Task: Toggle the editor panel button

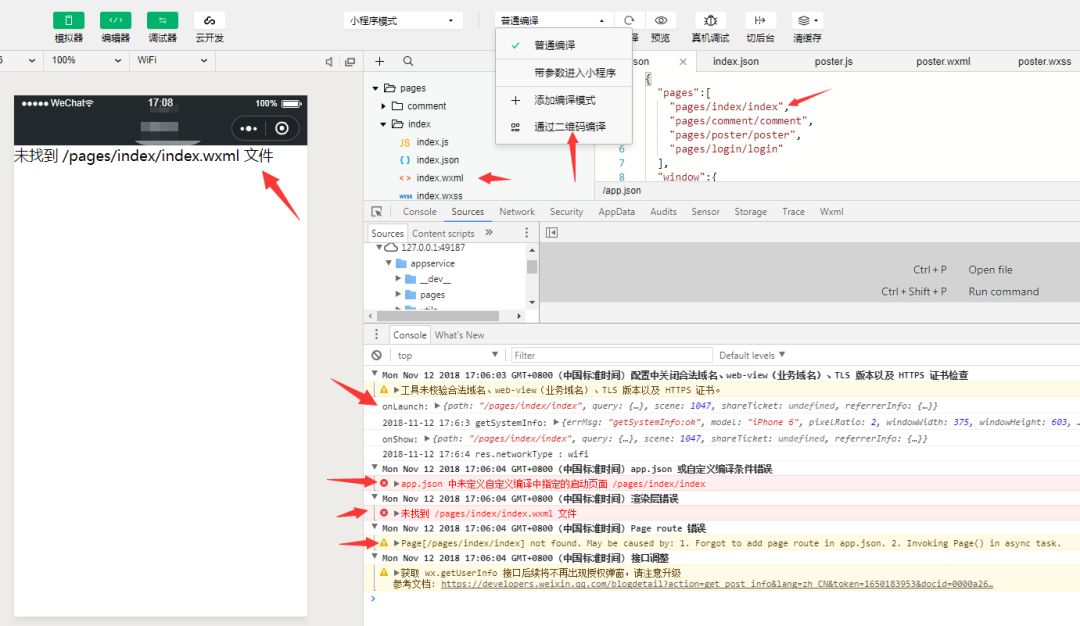Action: point(116,21)
